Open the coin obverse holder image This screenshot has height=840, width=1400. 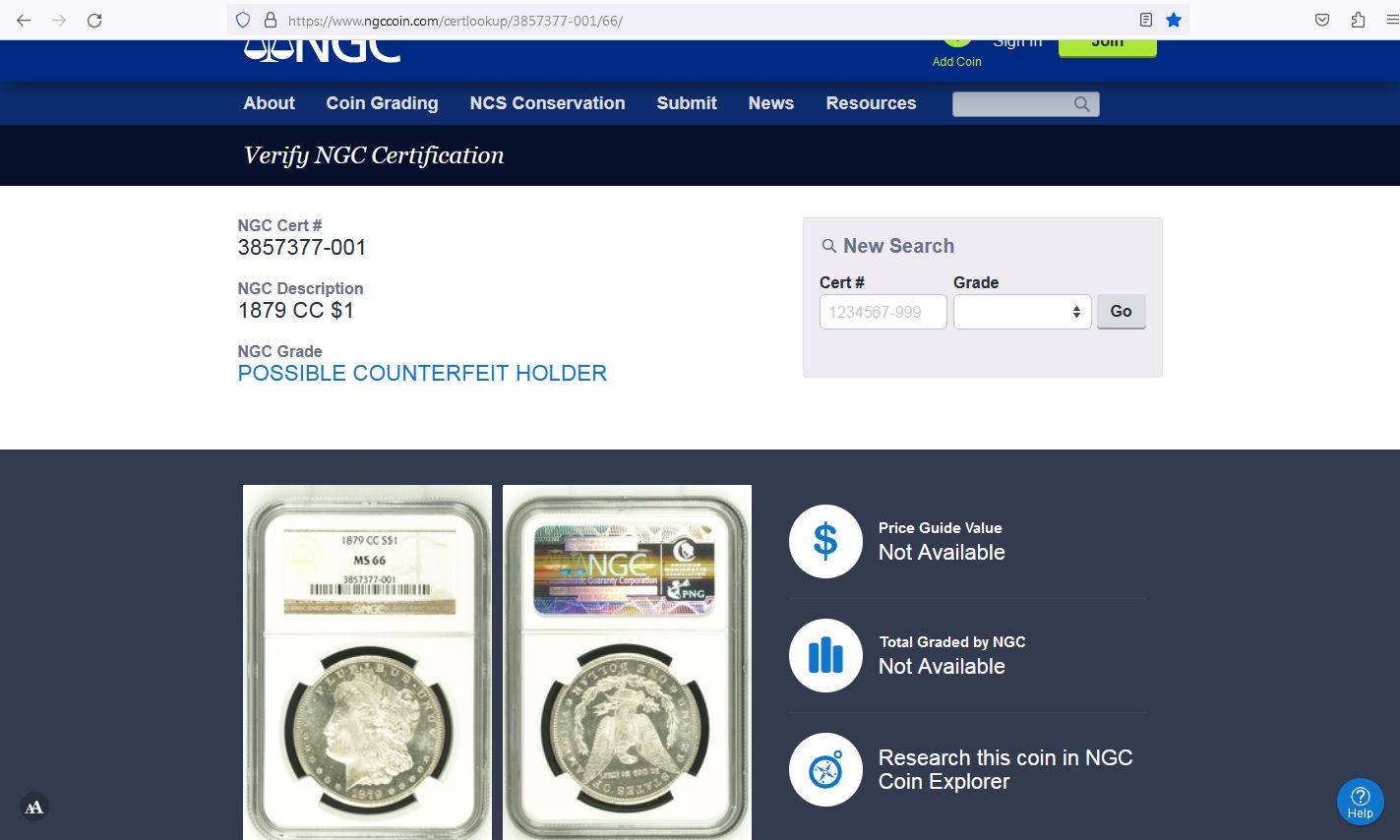tap(367, 661)
